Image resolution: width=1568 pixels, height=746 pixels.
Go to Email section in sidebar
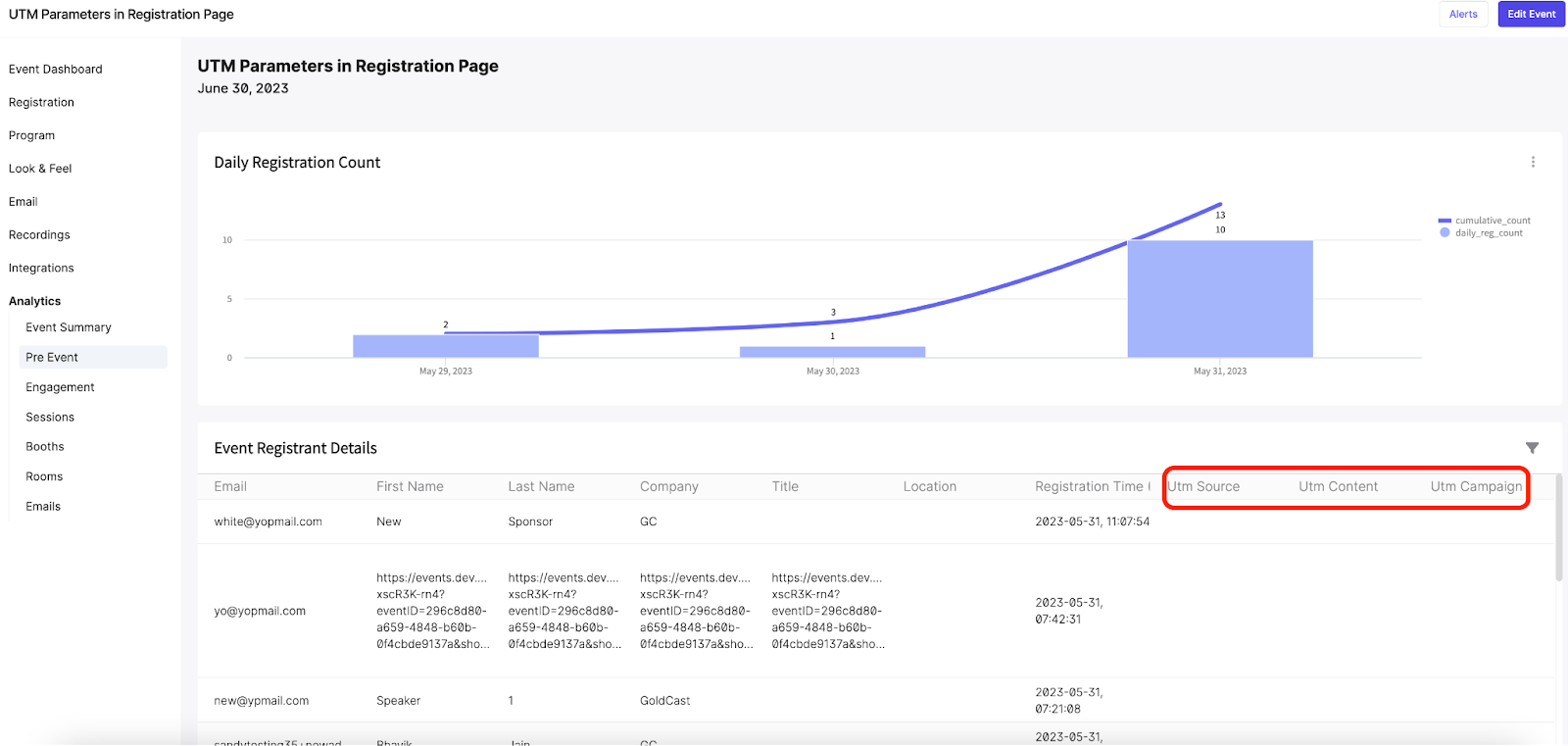(x=24, y=202)
